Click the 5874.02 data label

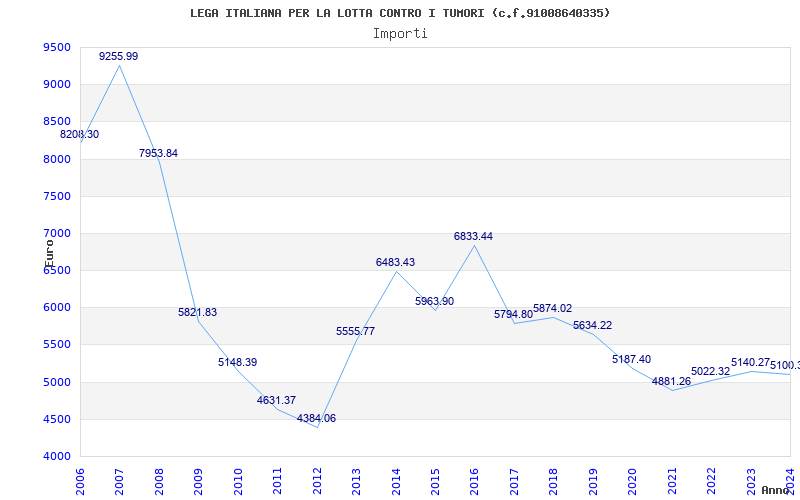click(553, 308)
